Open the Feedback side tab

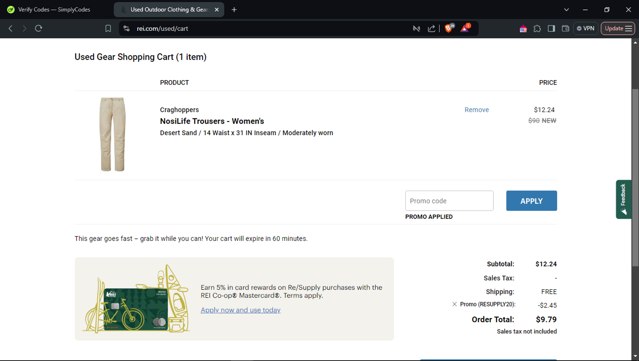(624, 199)
